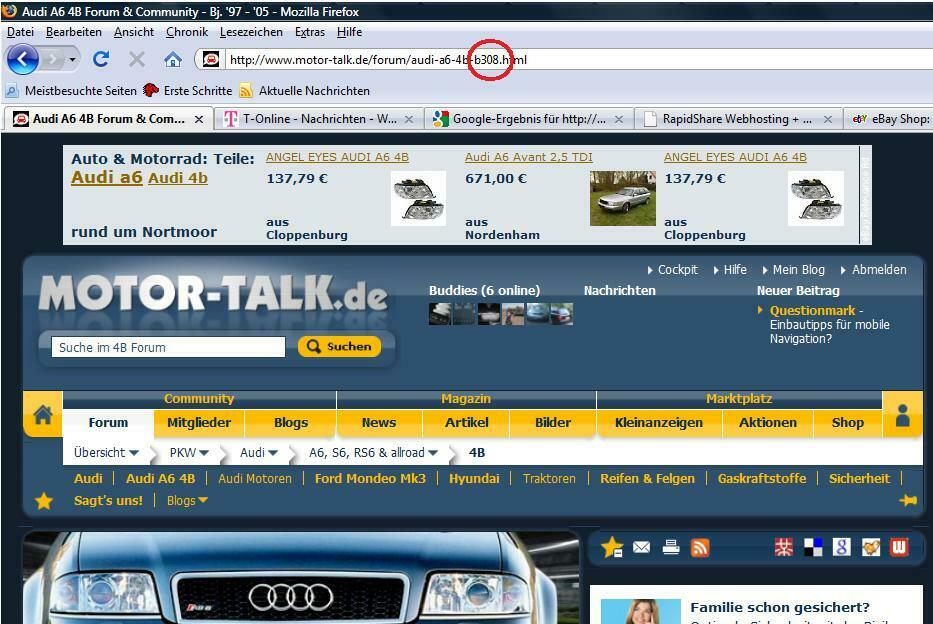Click the Google bookmark share icon

(x=841, y=547)
